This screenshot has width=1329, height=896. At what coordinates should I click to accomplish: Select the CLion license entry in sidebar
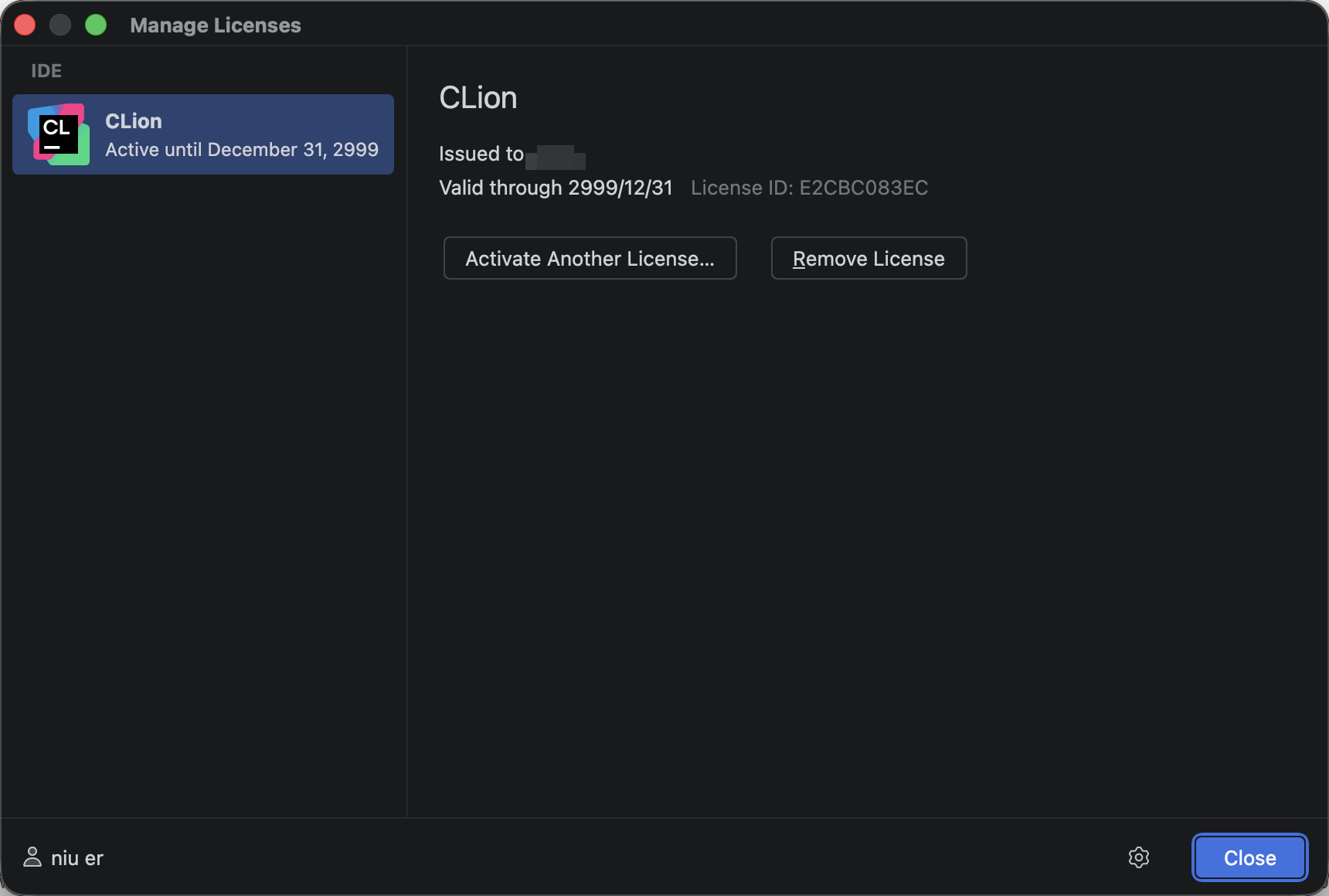point(203,134)
